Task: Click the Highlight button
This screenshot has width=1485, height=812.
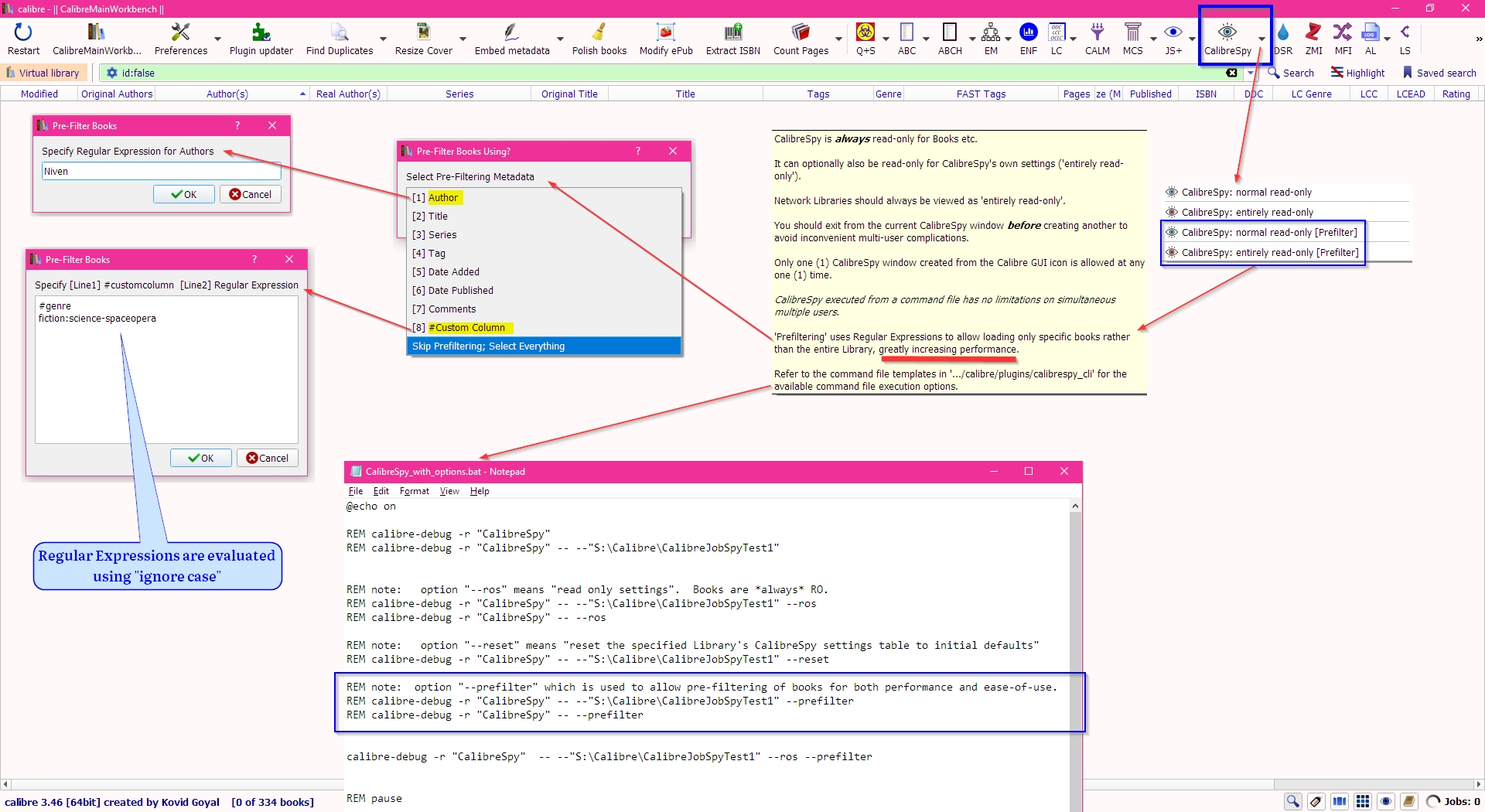Action: click(1357, 73)
